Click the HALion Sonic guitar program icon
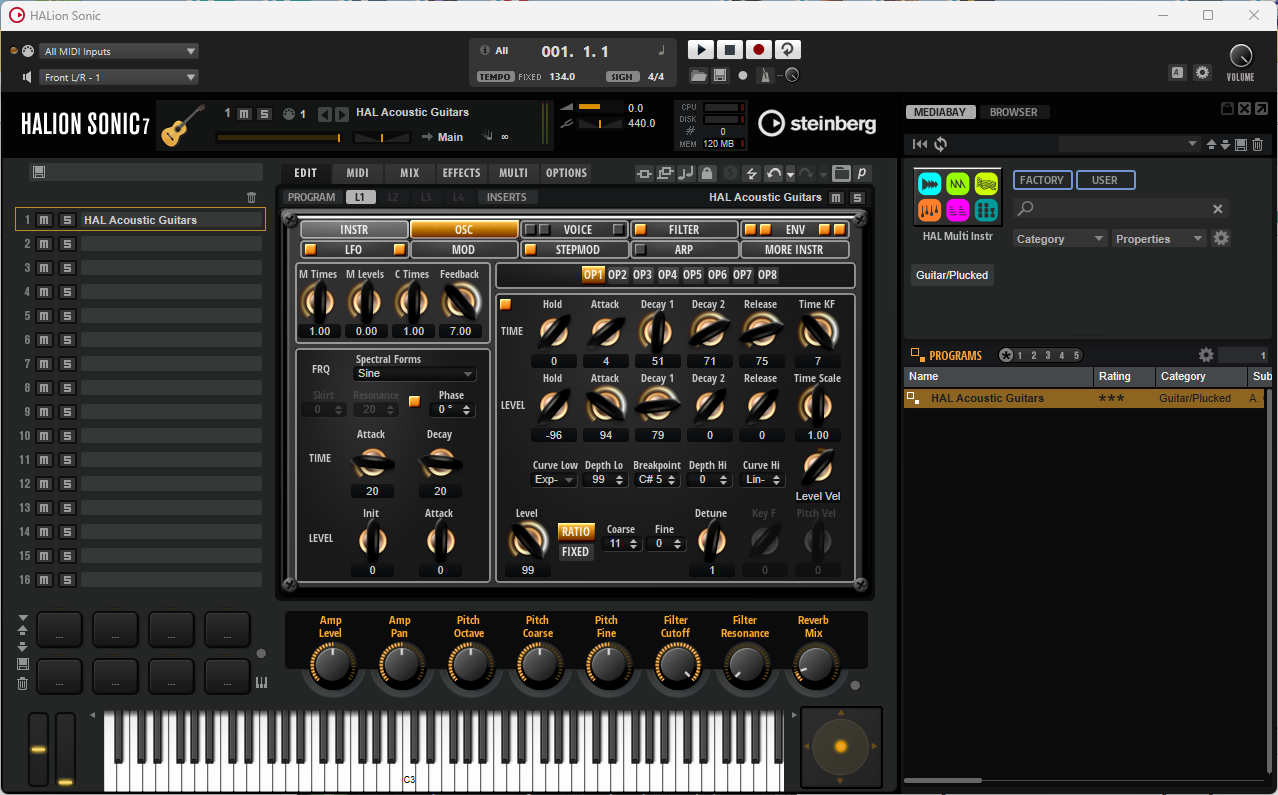1278x795 pixels. (181, 125)
